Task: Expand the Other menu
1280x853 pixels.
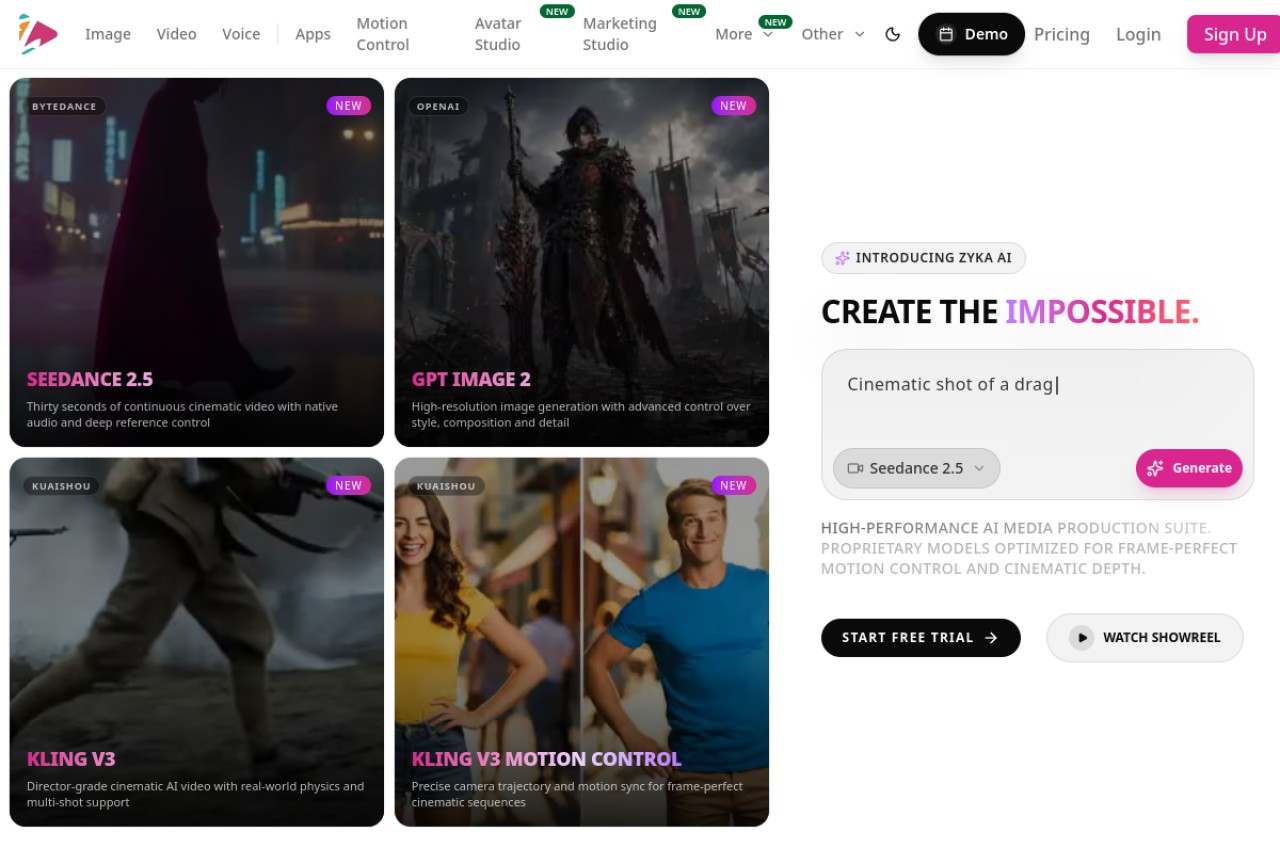Action: [x=832, y=34]
